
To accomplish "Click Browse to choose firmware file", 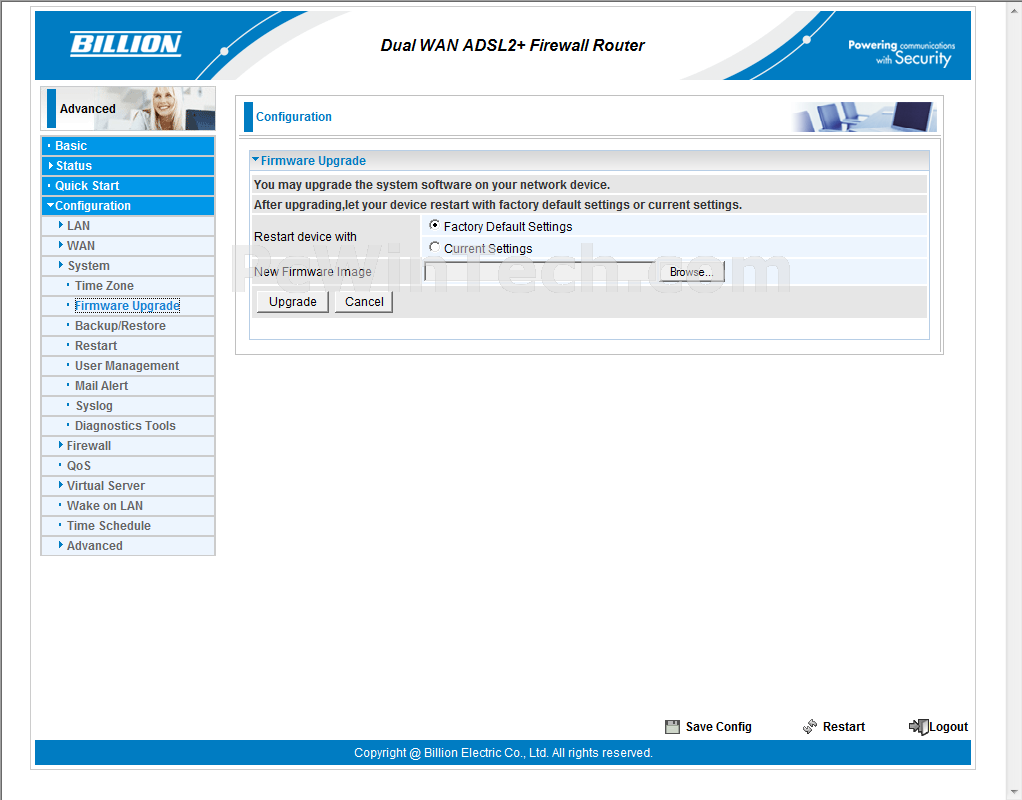I will pos(691,272).
